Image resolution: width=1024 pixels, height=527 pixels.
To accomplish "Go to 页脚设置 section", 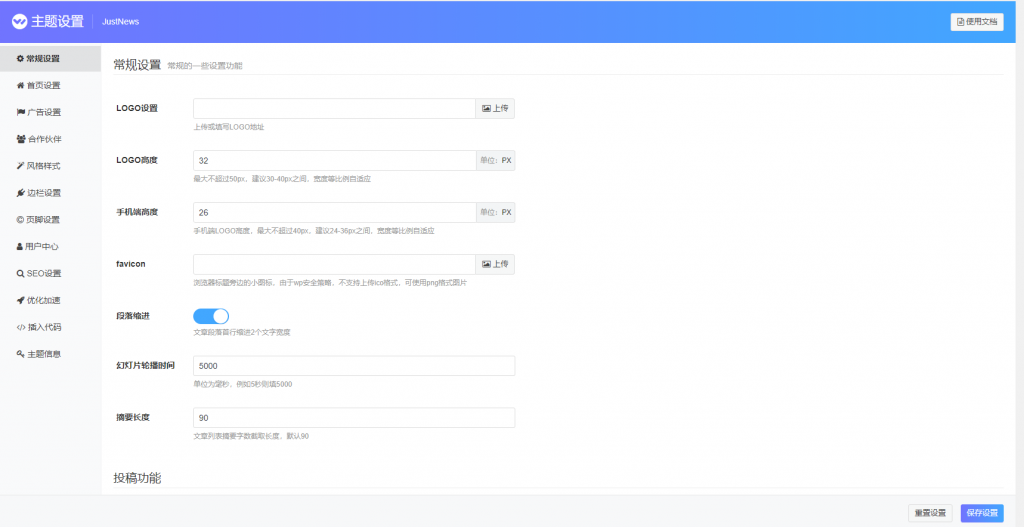I will [x=50, y=219].
